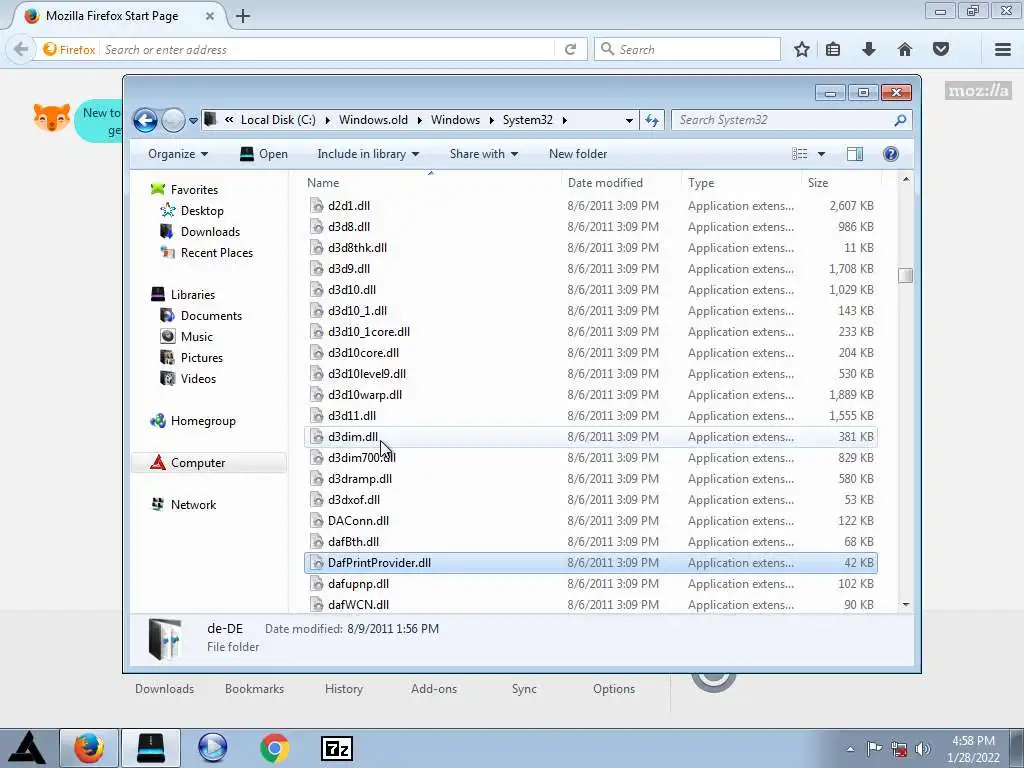
Task: Click the Search System32 field
Action: [x=791, y=120]
